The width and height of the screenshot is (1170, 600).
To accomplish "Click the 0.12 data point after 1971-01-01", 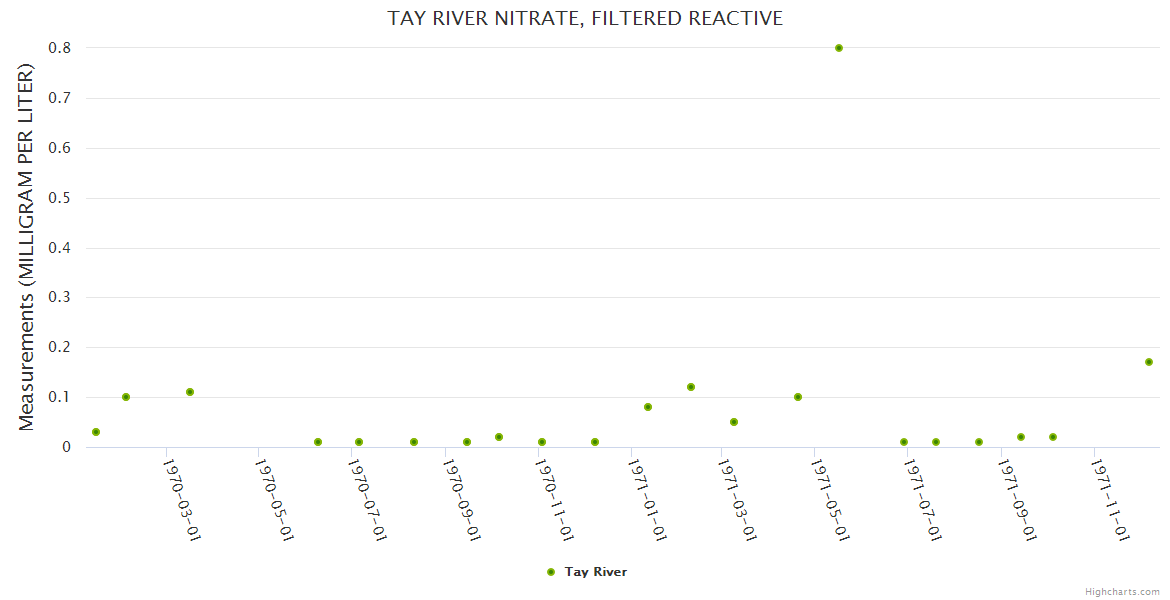I will click(691, 387).
